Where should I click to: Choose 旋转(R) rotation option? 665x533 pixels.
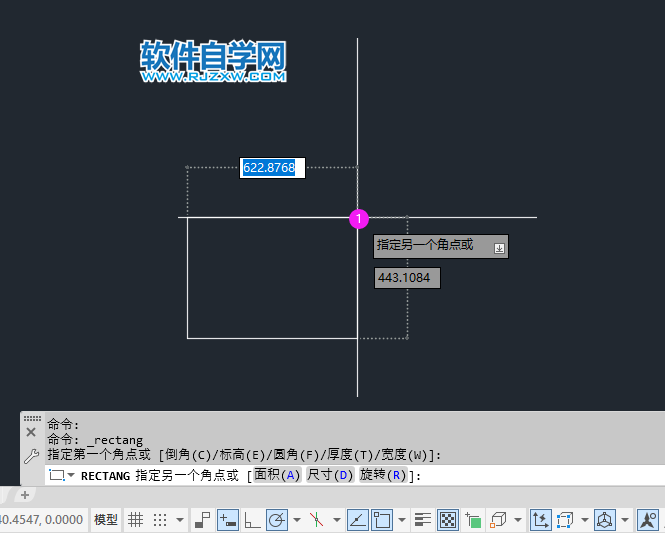coord(383,475)
